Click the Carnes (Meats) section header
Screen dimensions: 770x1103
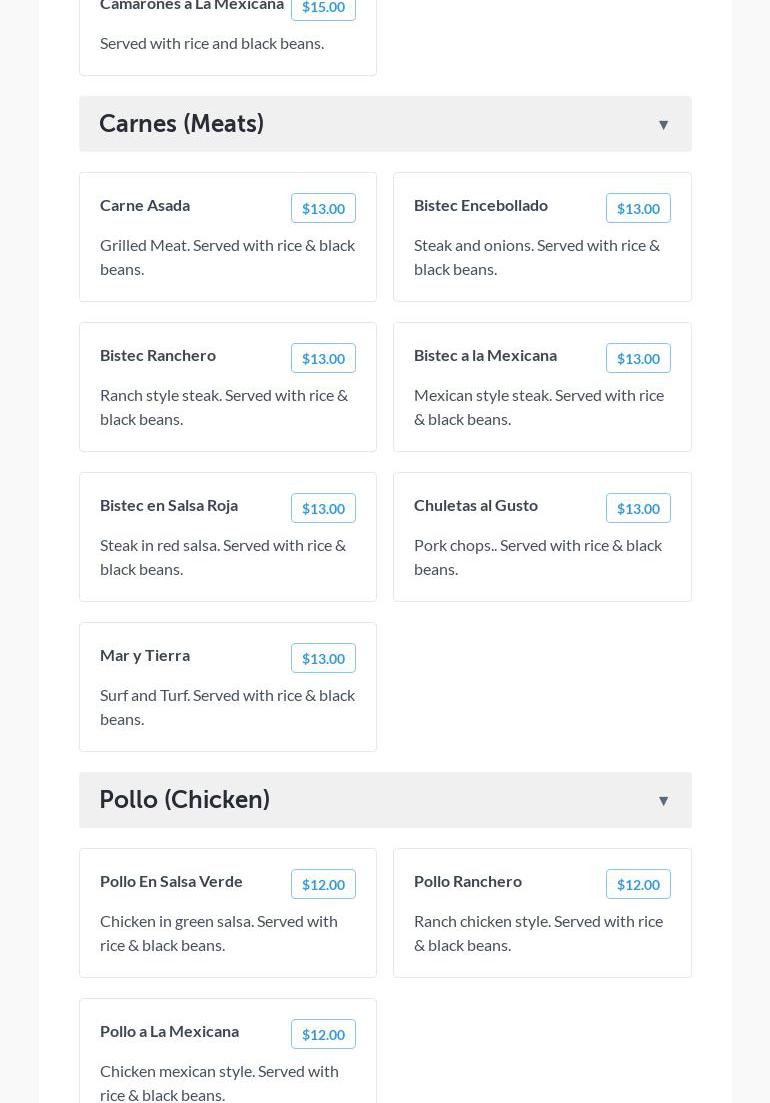182,124
